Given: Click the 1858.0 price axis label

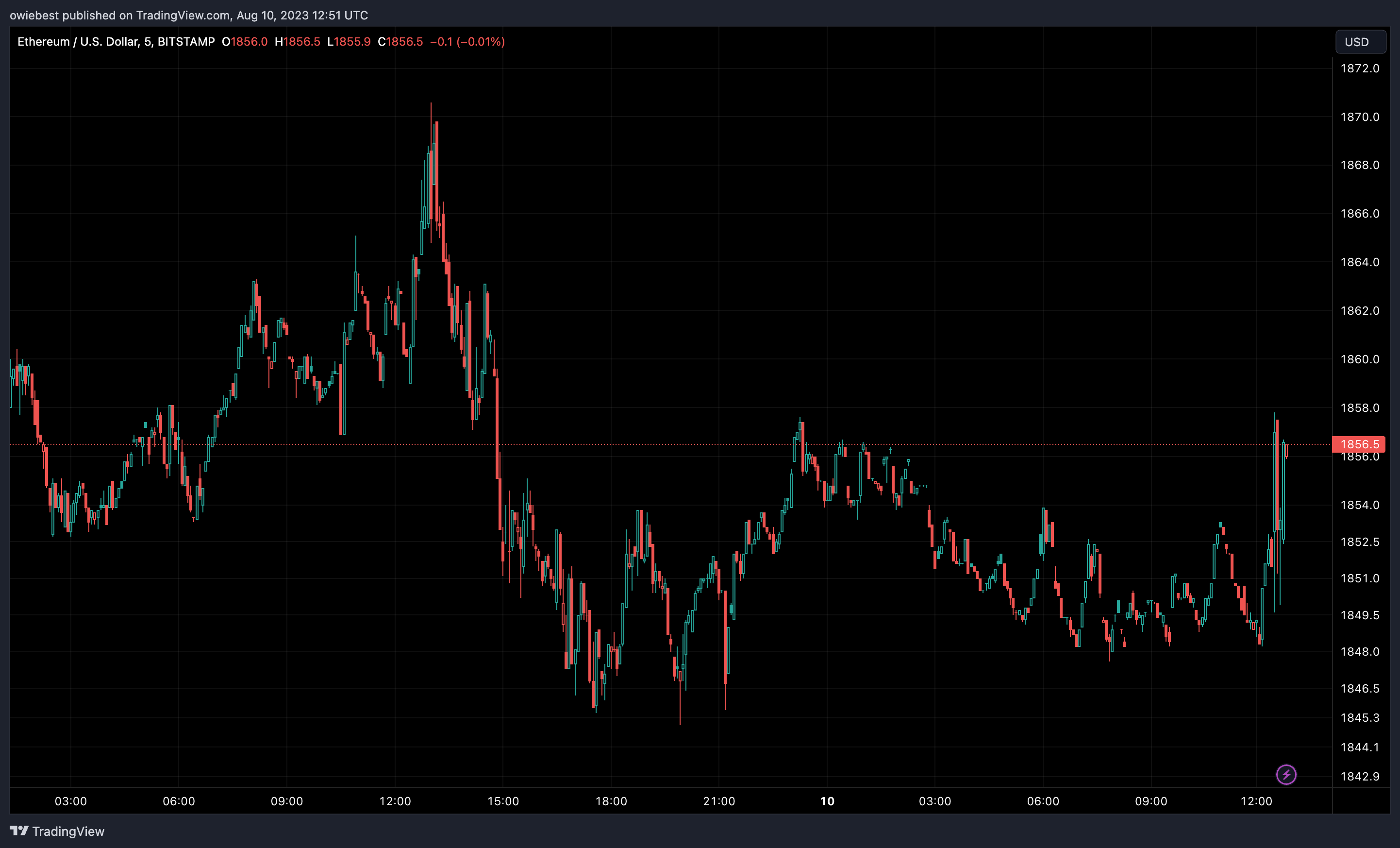Looking at the screenshot, I should tap(1360, 407).
